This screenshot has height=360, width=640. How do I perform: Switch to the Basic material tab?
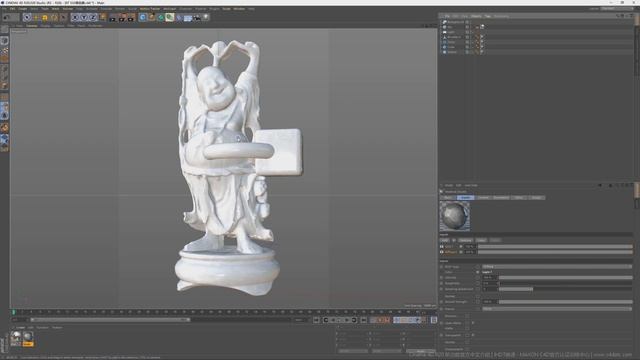pos(448,198)
